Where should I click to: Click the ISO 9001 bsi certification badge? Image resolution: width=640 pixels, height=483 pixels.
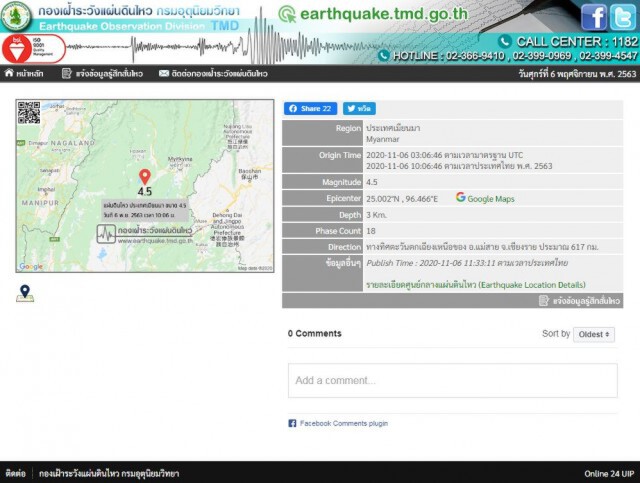pos(33,49)
